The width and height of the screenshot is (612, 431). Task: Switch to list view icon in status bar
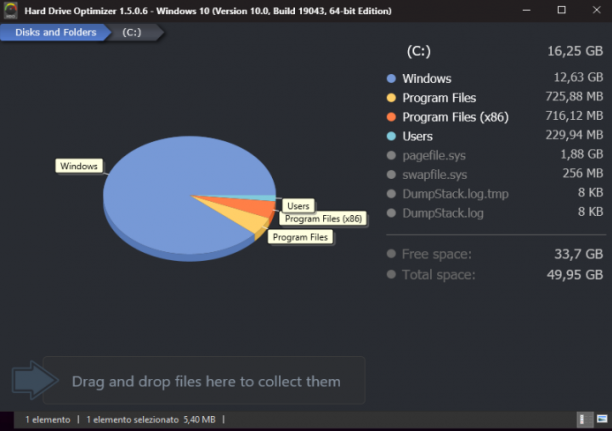click(x=585, y=420)
